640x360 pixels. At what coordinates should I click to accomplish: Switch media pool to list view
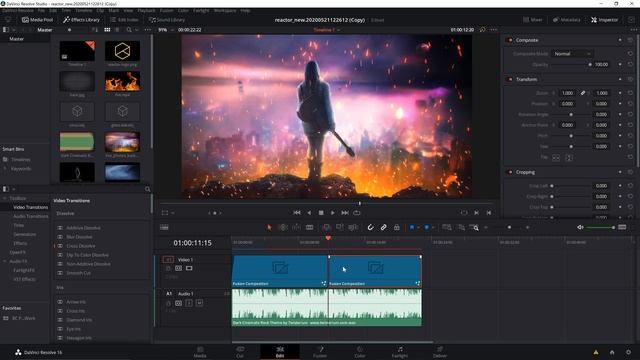(x=117, y=30)
